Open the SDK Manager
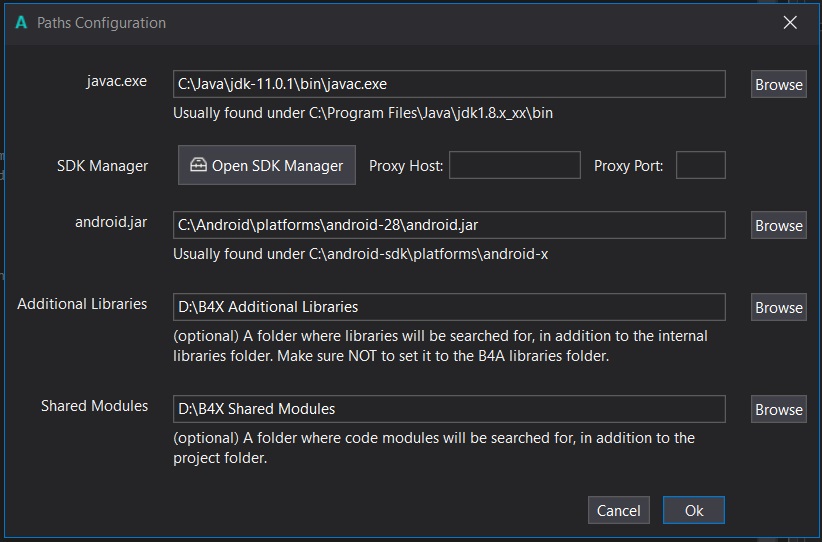 tap(266, 166)
